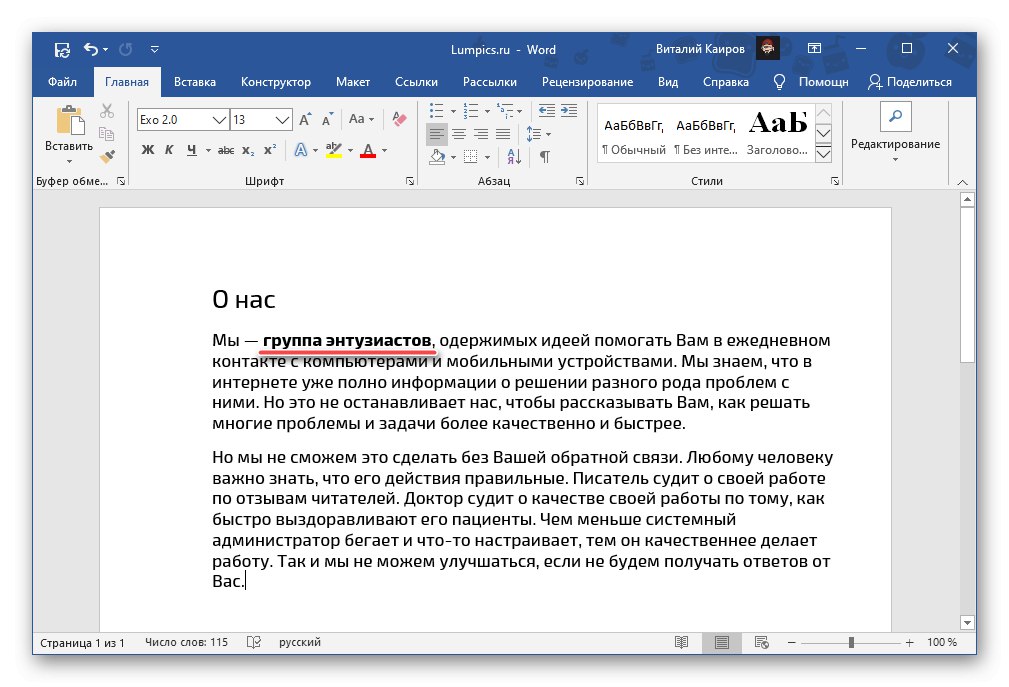Apply justified alignment
The height and width of the screenshot is (687, 1009).
pyautogui.click(x=504, y=134)
